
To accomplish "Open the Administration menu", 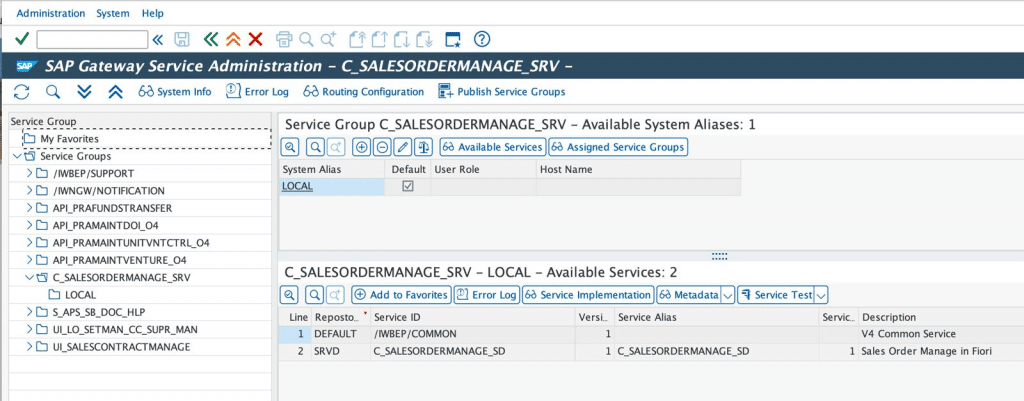I will click(x=51, y=13).
